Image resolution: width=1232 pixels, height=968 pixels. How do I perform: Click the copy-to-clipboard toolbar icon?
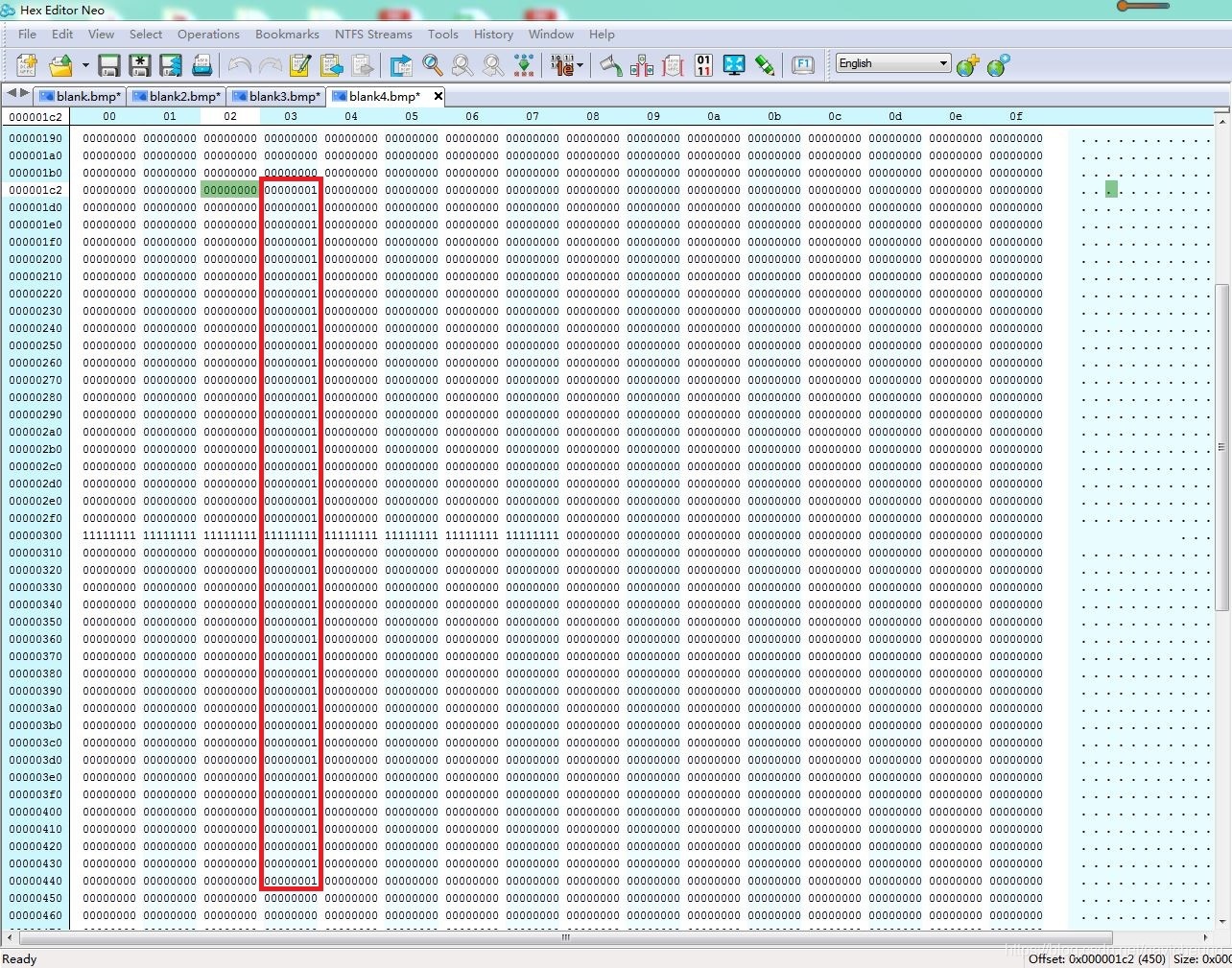(332, 65)
